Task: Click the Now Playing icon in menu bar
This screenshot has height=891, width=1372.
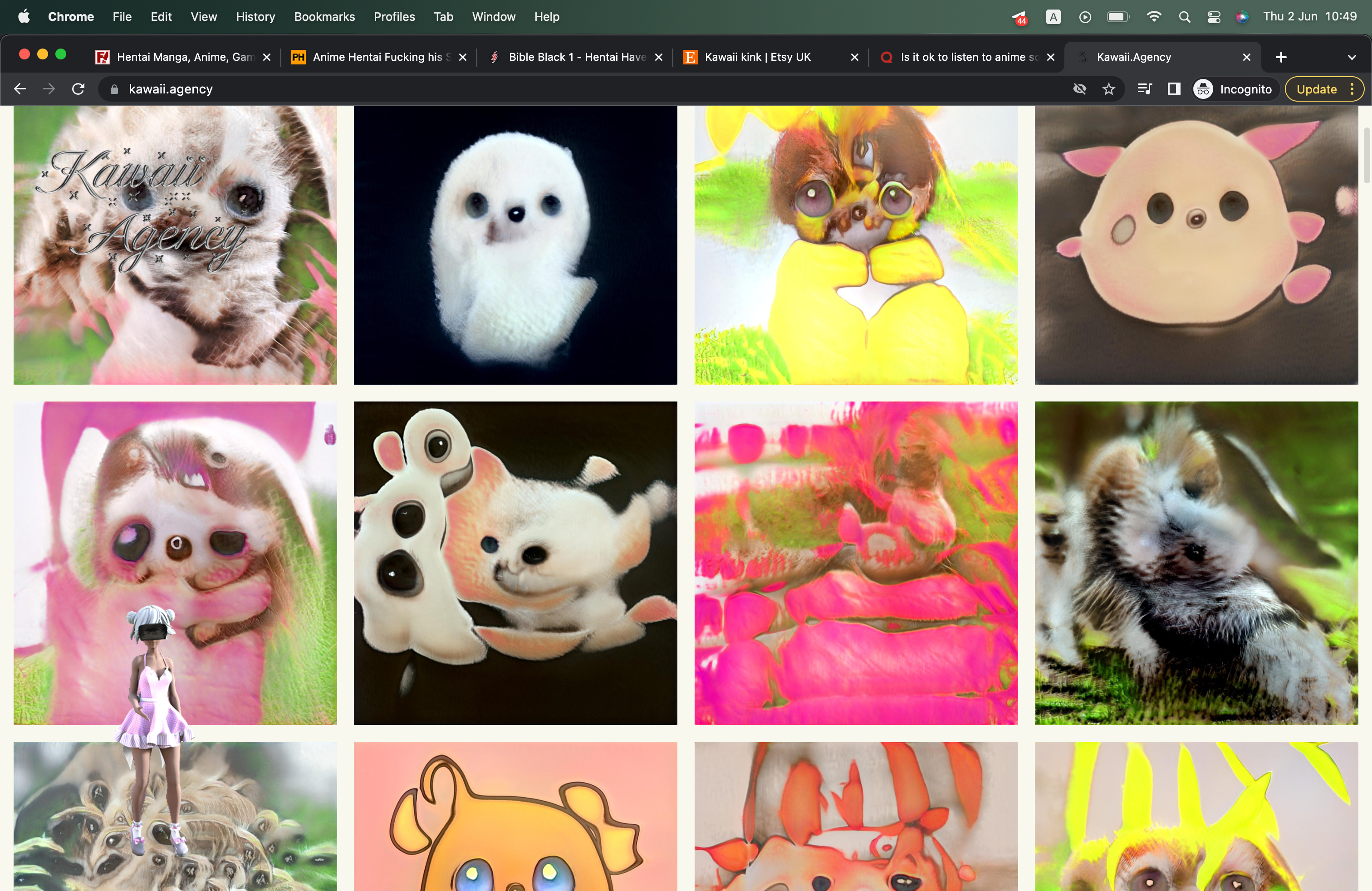Action: pos(1085,17)
